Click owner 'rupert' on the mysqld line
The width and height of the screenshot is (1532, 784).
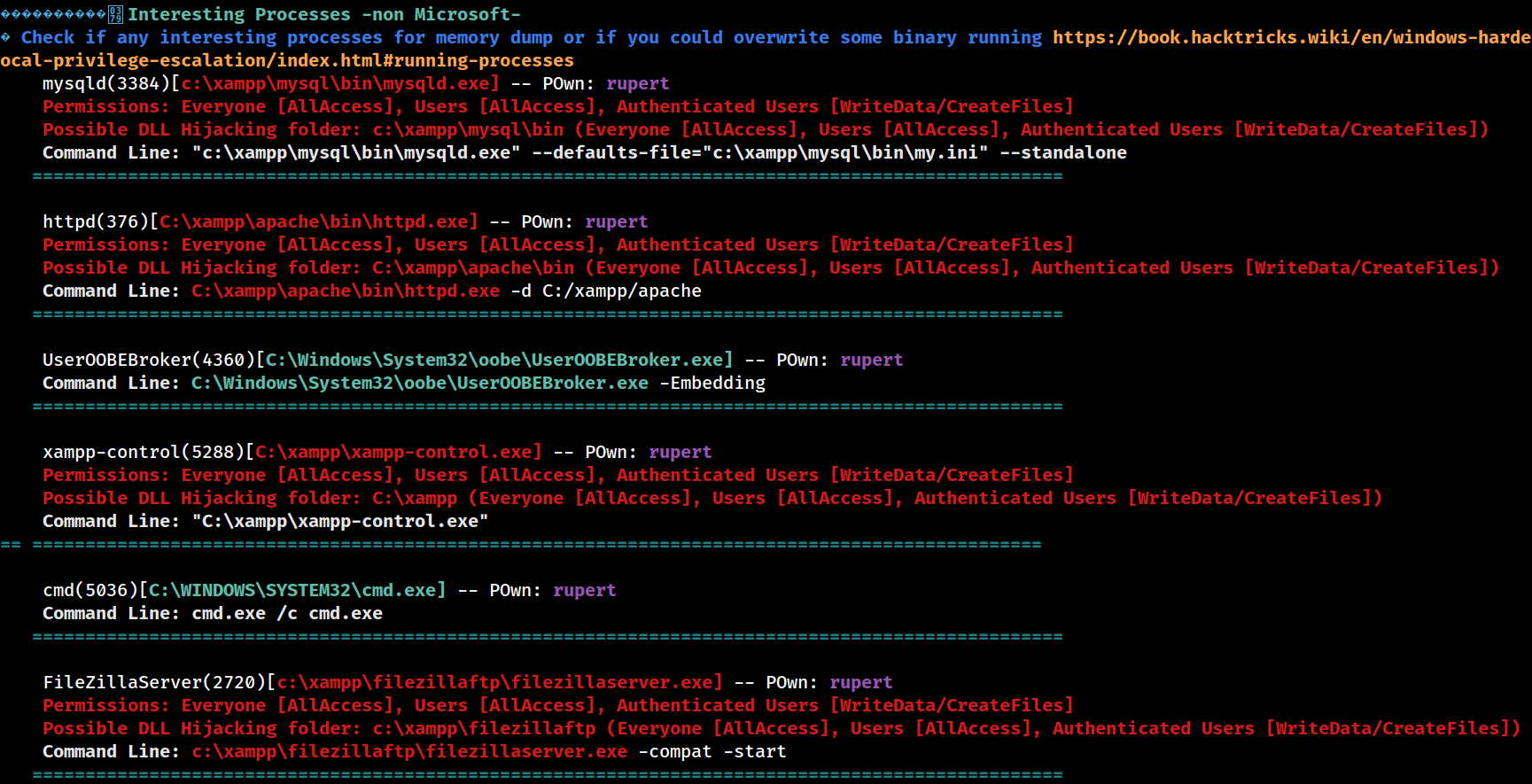tap(638, 83)
